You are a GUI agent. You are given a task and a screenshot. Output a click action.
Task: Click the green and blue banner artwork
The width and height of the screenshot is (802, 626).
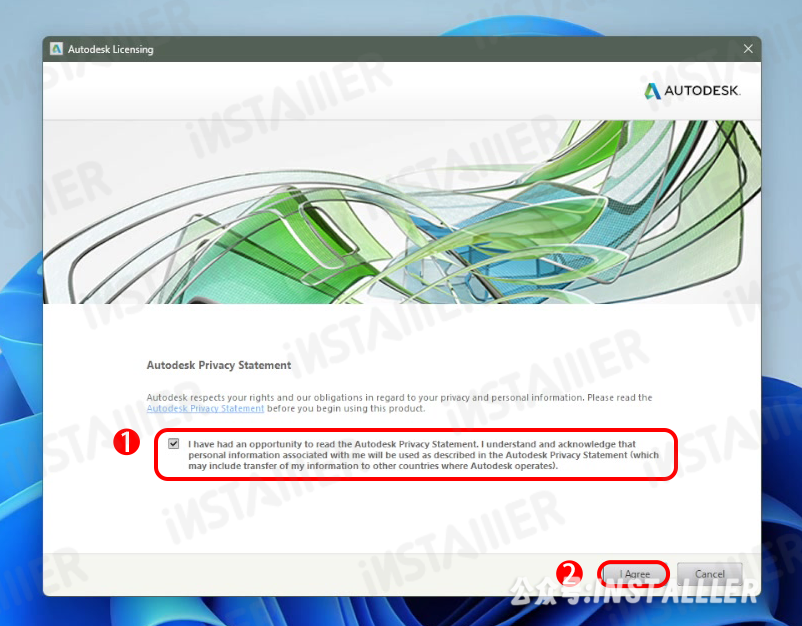pos(402,212)
